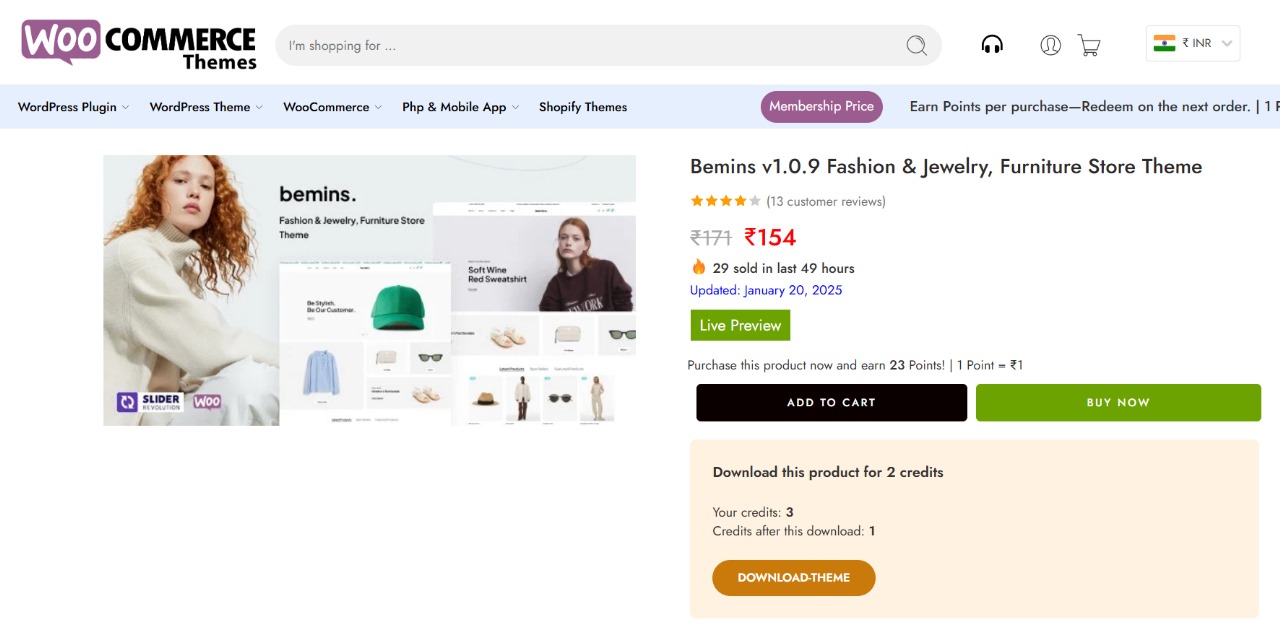
Task: Expand the WordPress Theme menu
Action: 200,106
